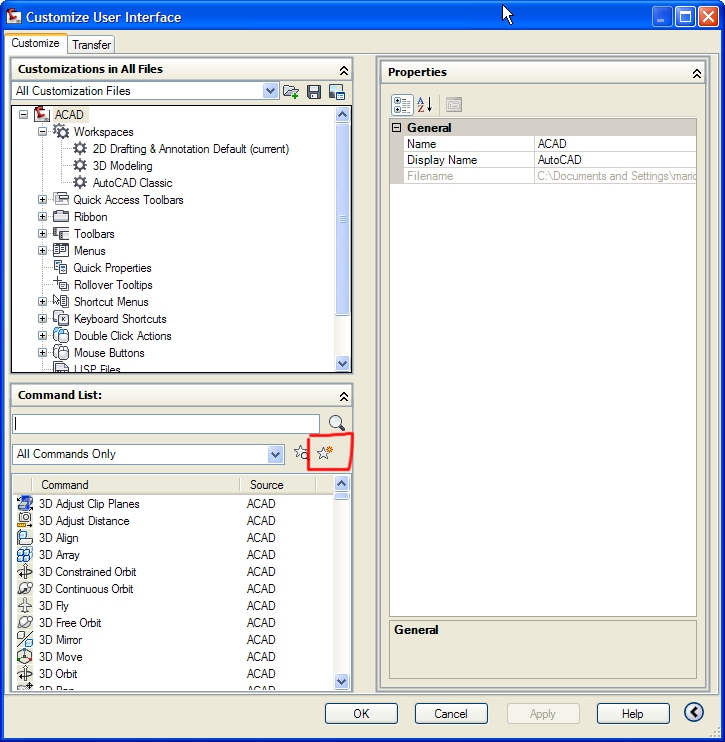Click the image manager icon beside save
The width and height of the screenshot is (725, 742).
(336, 91)
